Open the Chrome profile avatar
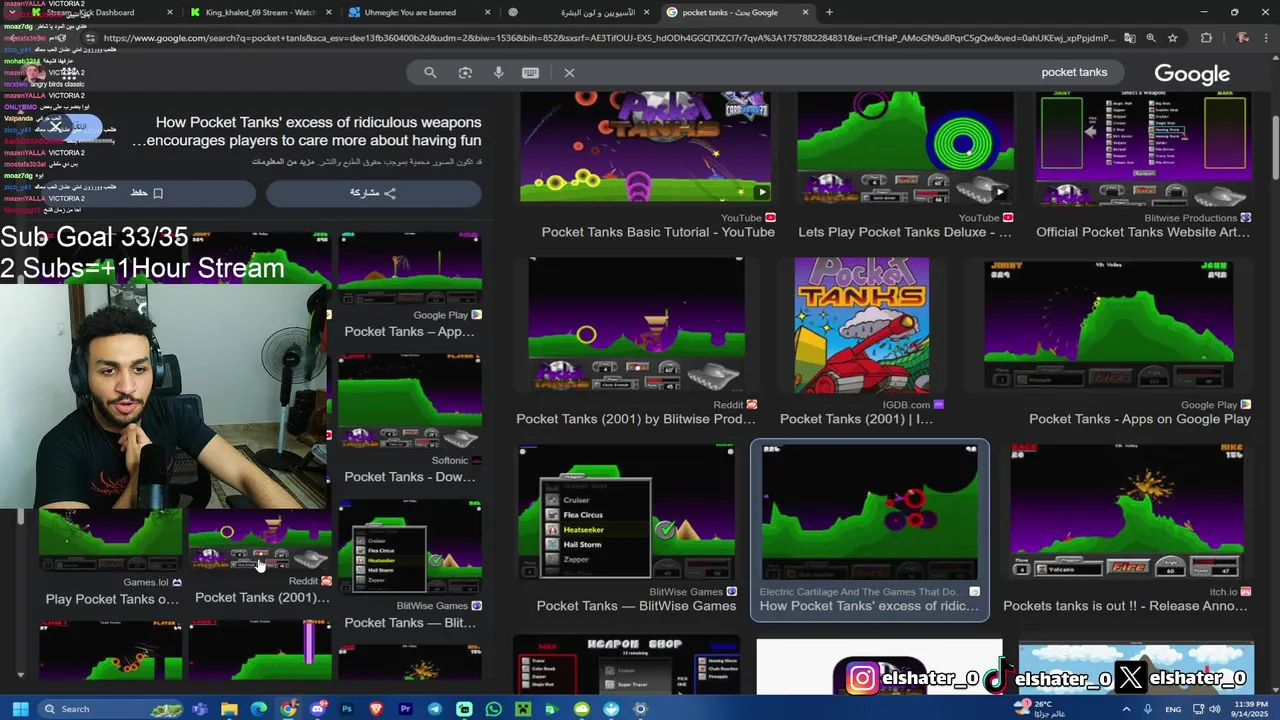The height and width of the screenshot is (720, 1280). (1242, 38)
